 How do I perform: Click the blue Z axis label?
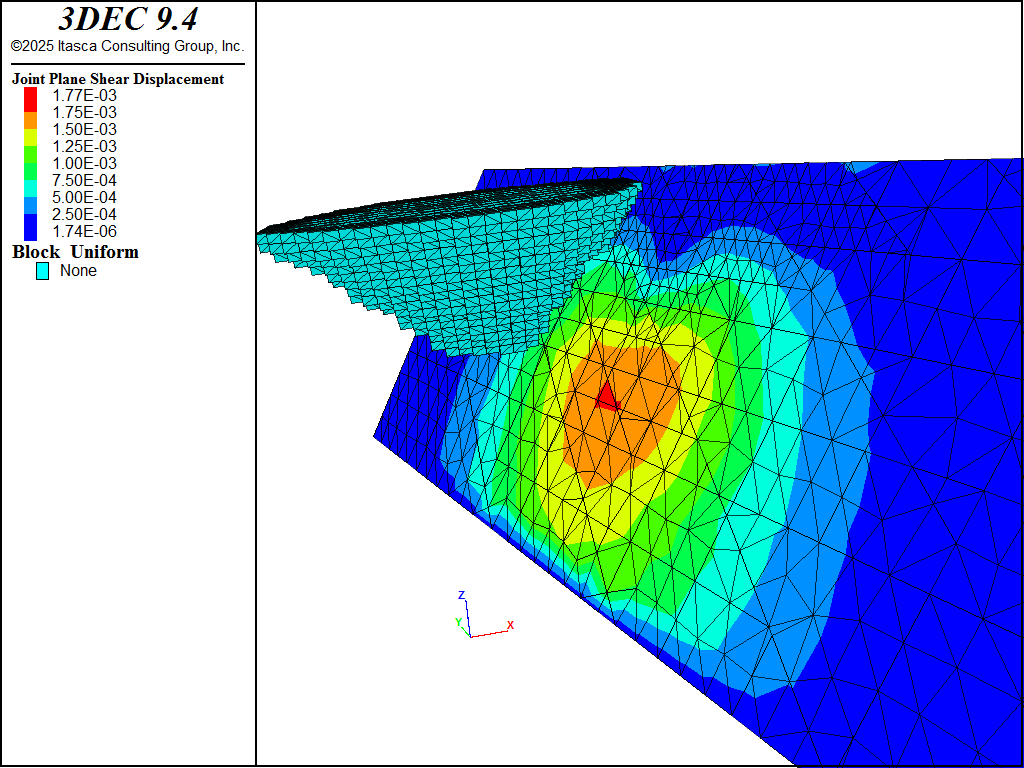point(461,596)
